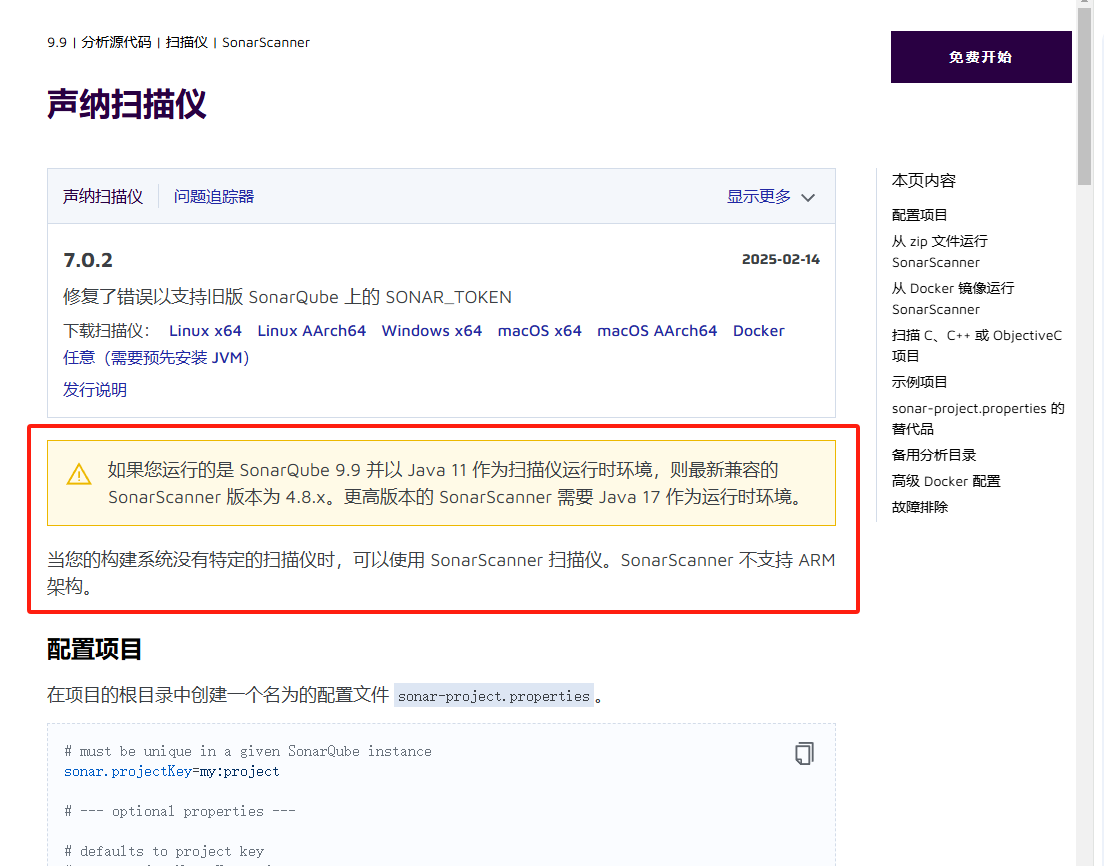Image resolution: width=1104 pixels, height=866 pixels.
Task: Click the 7.0.2 version heading
Action: point(88,261)
